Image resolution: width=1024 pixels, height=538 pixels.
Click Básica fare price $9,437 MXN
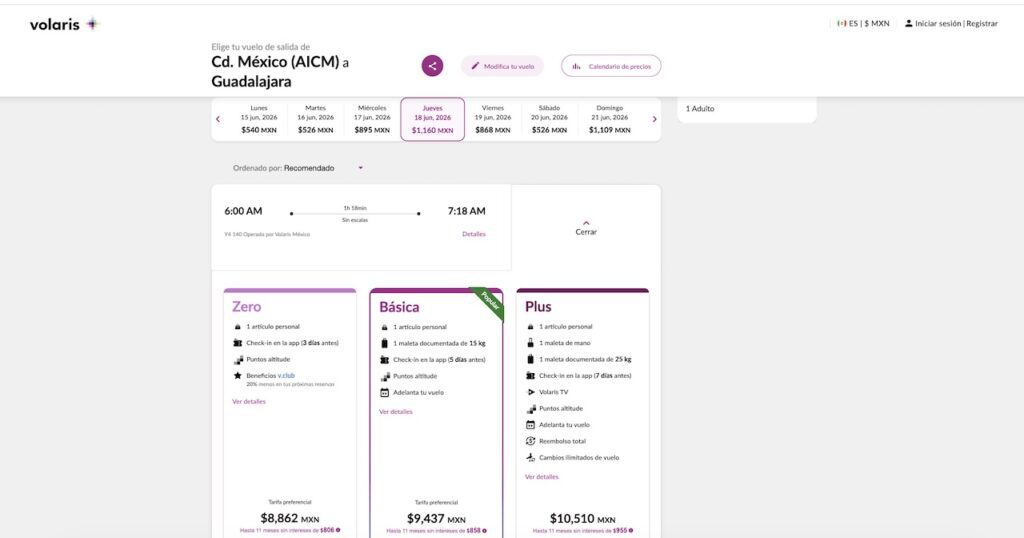436,518
